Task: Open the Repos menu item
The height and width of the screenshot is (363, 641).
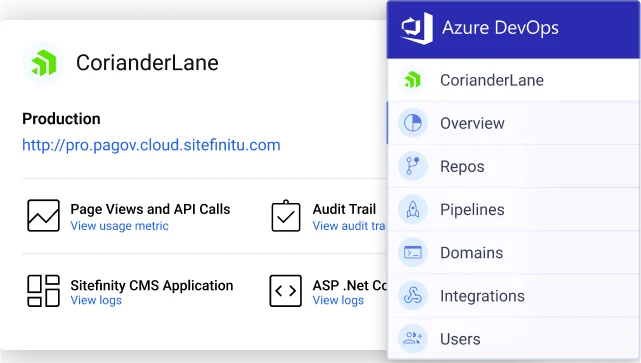Action: click(x=514, y=166)
